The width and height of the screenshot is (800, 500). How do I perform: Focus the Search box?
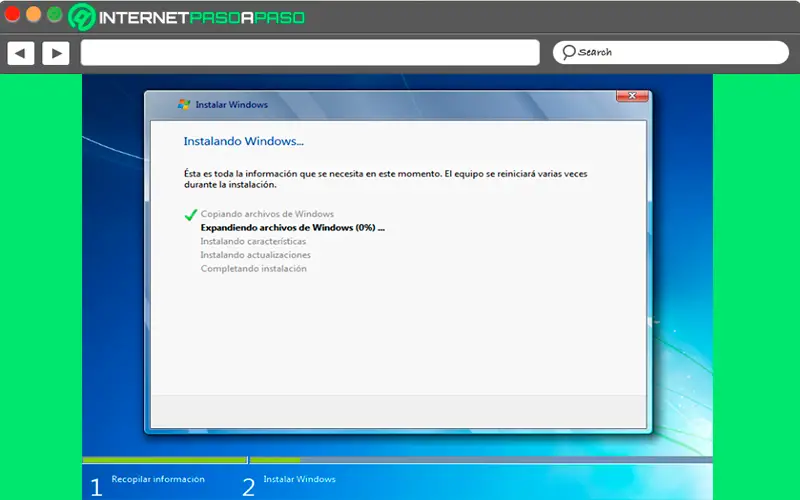tap(671, 52)
